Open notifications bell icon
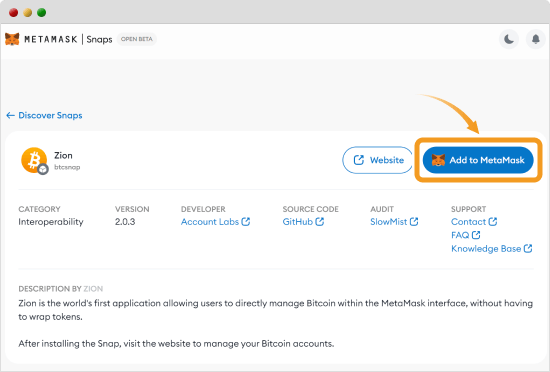550x372 pixels. 536,39
